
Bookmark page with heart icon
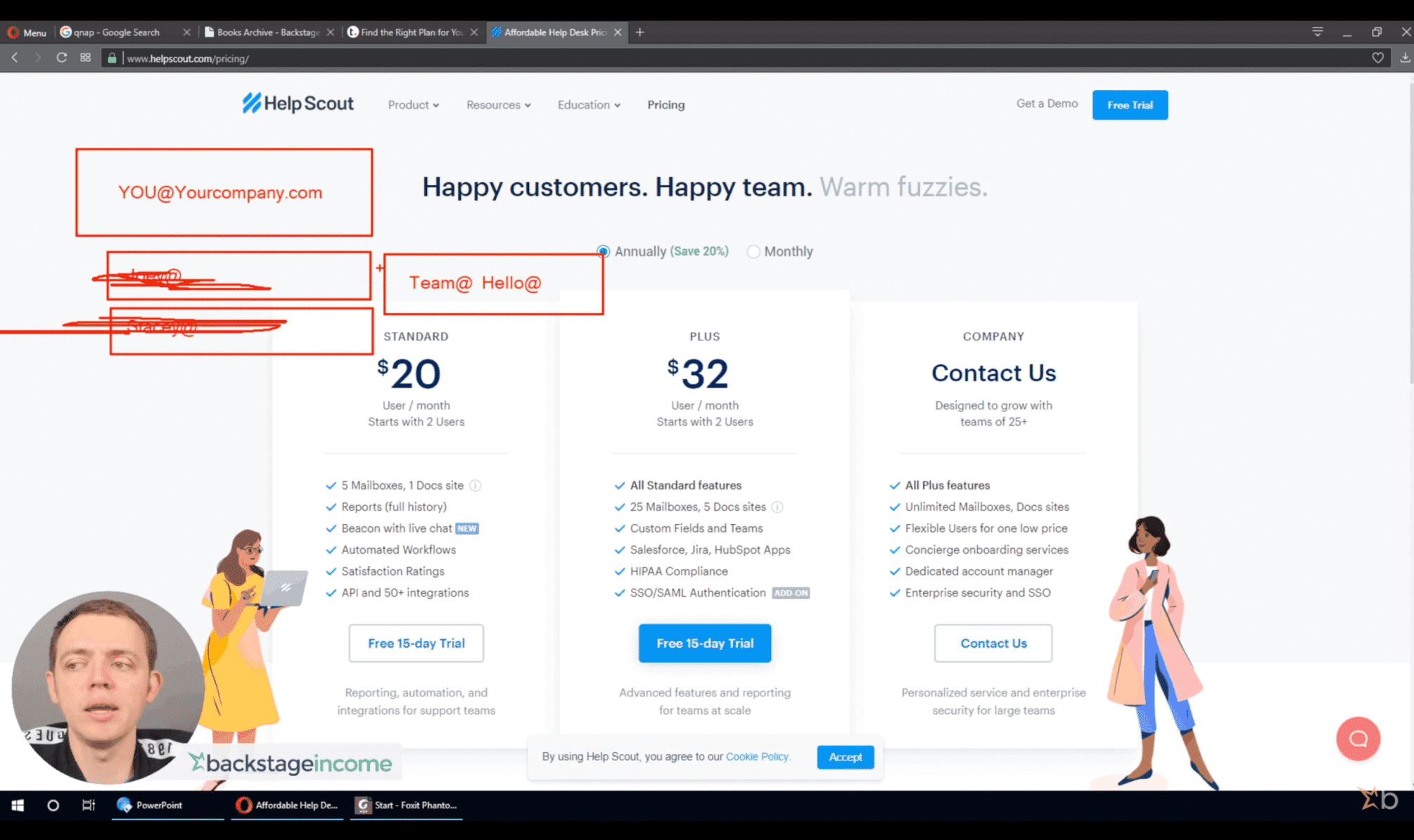(x=1378, y=58)
